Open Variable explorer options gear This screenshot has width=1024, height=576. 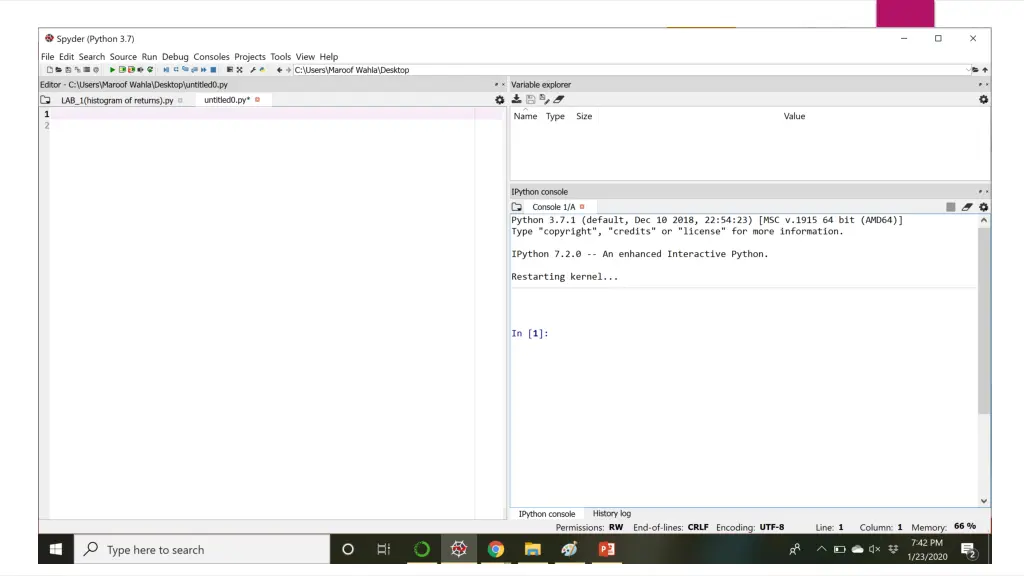pyautogui.click(x=984, y=99)
